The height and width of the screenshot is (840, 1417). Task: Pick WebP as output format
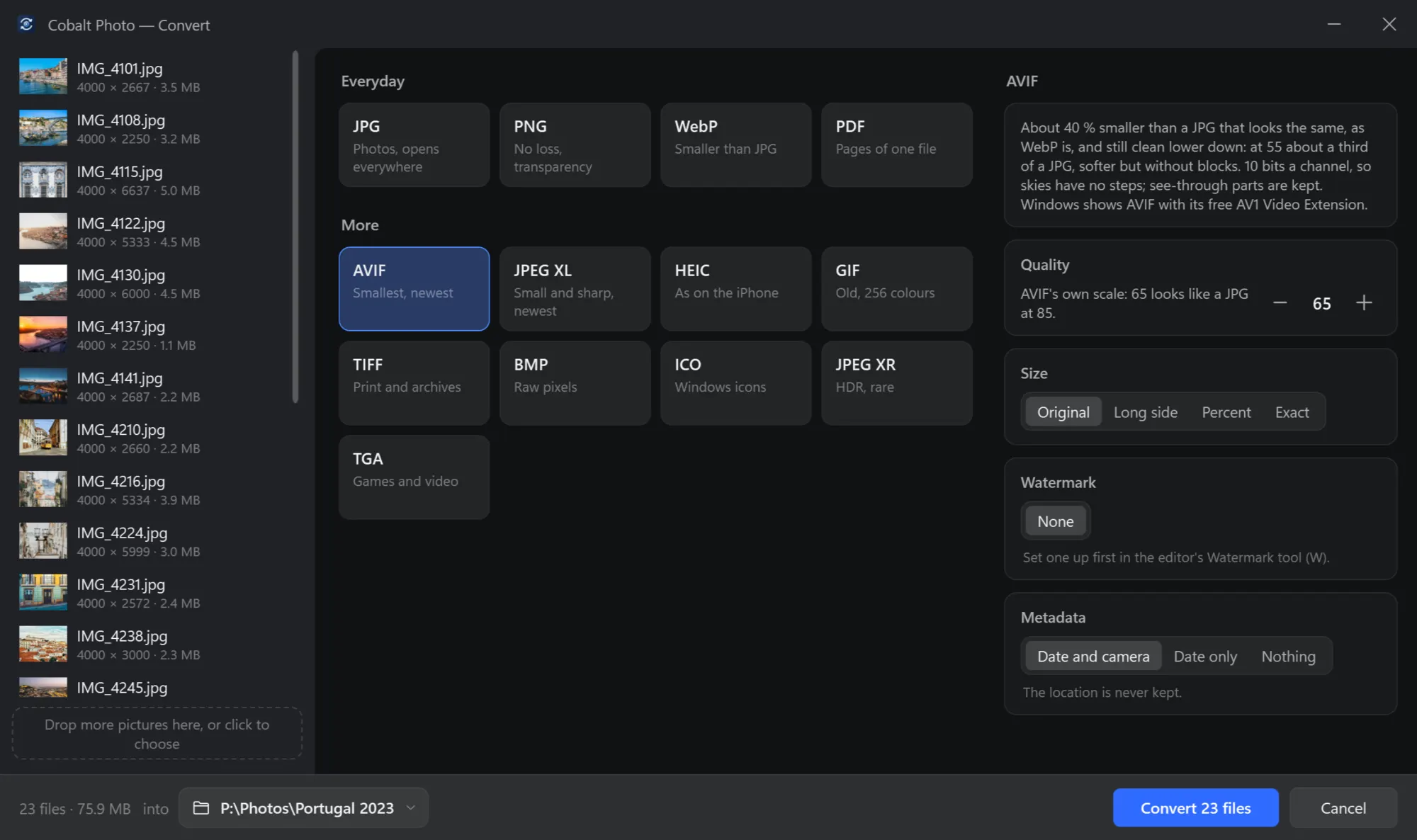pyautogui.click(x=736, y=145)
